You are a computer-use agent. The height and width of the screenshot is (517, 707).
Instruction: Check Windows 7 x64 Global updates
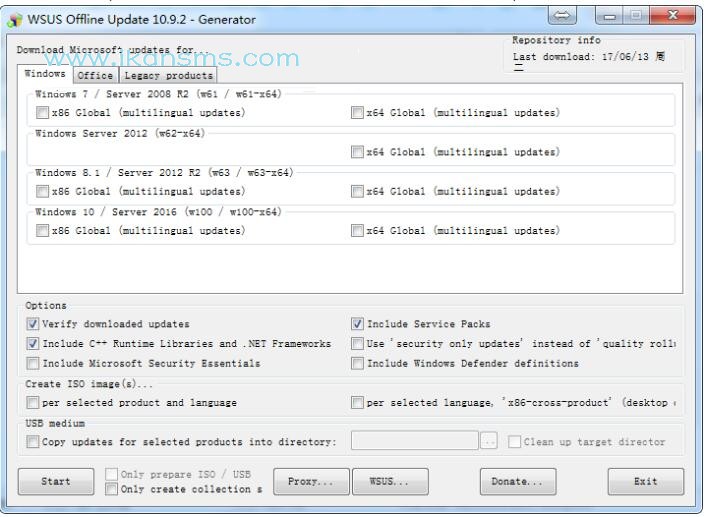[357, 112]
